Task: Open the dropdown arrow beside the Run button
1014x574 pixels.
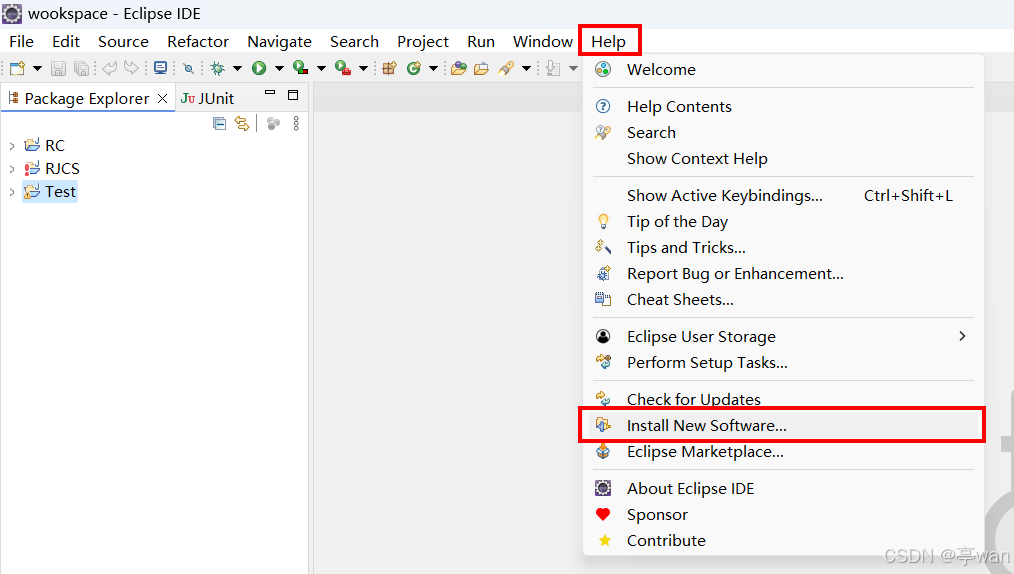Action: 279,68
